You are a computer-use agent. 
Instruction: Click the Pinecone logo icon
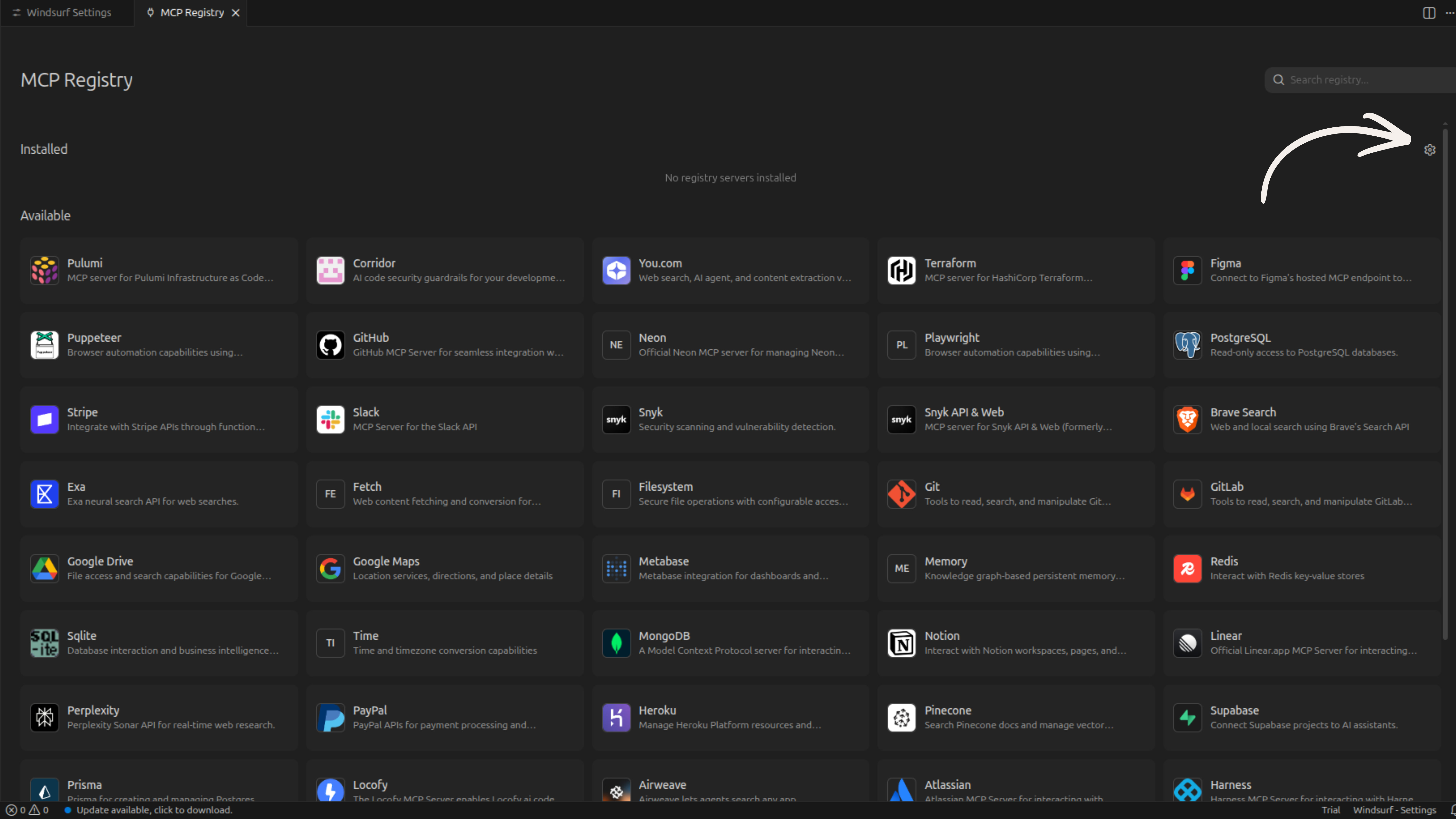click(x=902, y=718)
